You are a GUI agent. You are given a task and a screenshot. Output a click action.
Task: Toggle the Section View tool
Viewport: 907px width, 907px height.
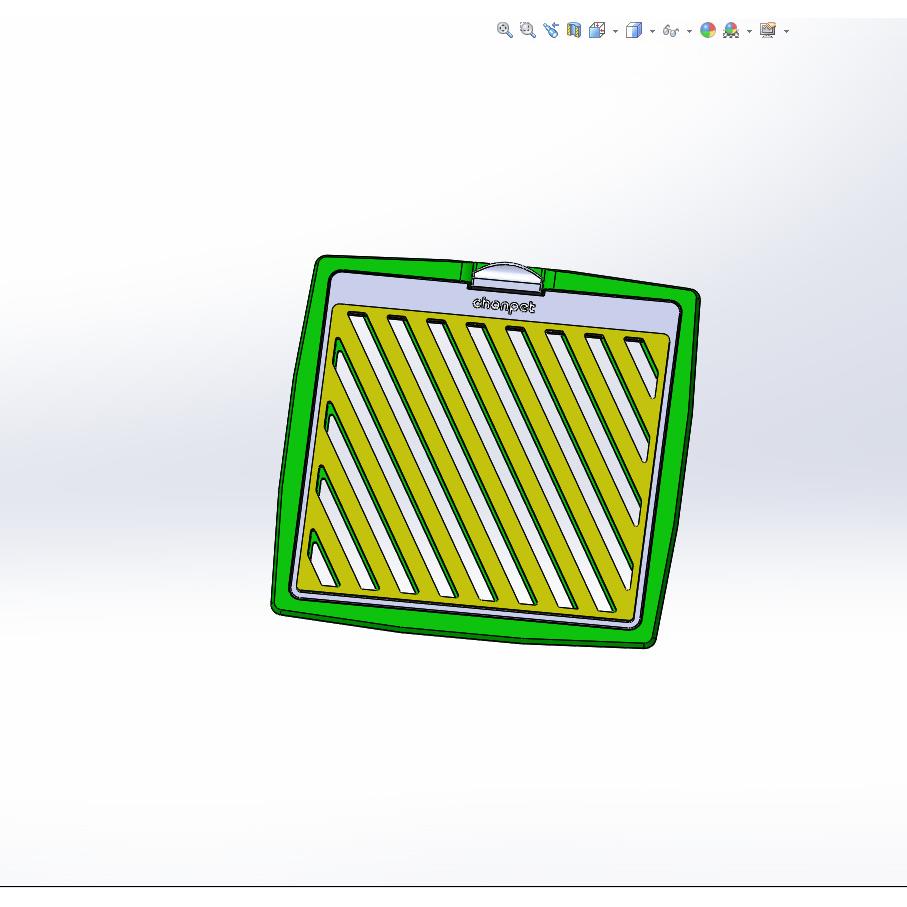click(x=574, y=30)
